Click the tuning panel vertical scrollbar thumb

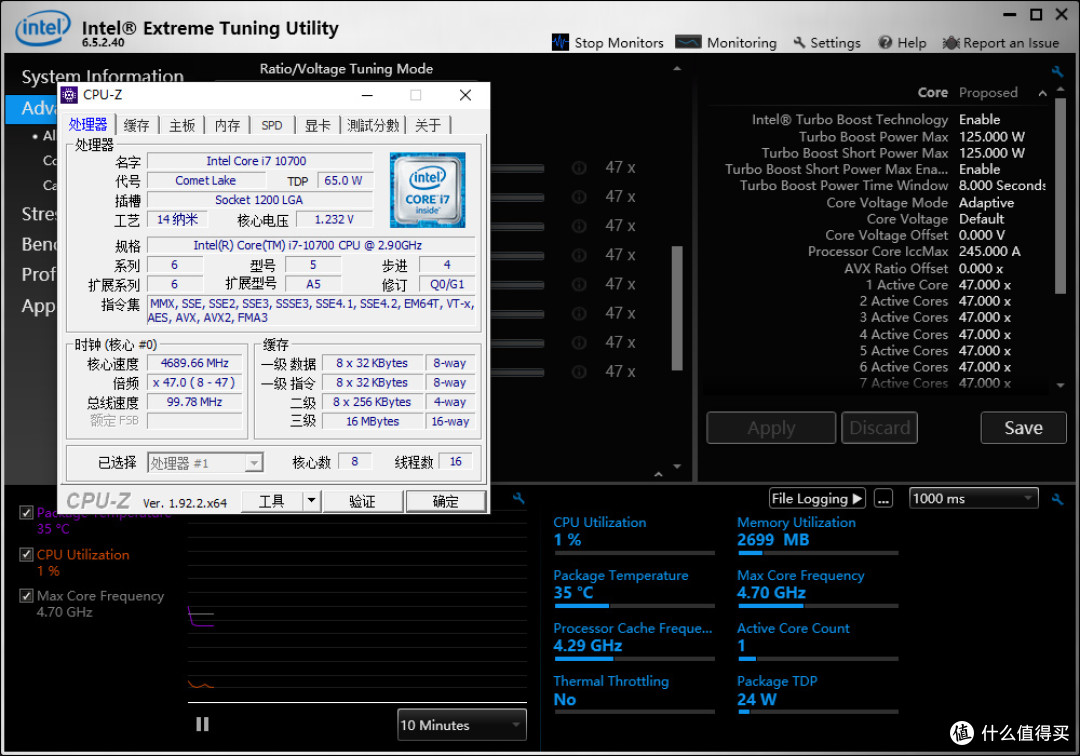click(677, 308)
